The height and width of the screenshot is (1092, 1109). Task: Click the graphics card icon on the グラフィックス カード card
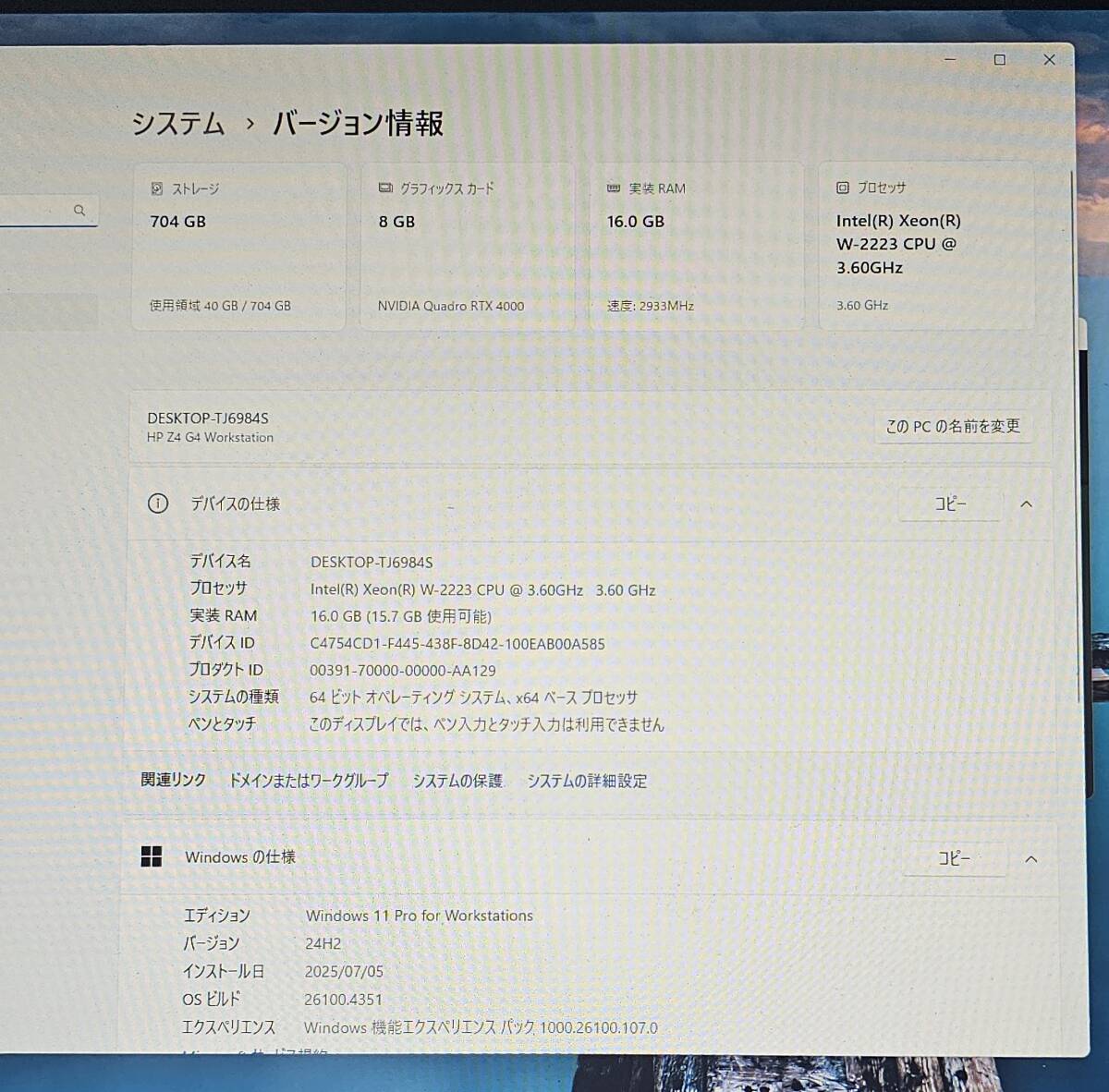385,188
